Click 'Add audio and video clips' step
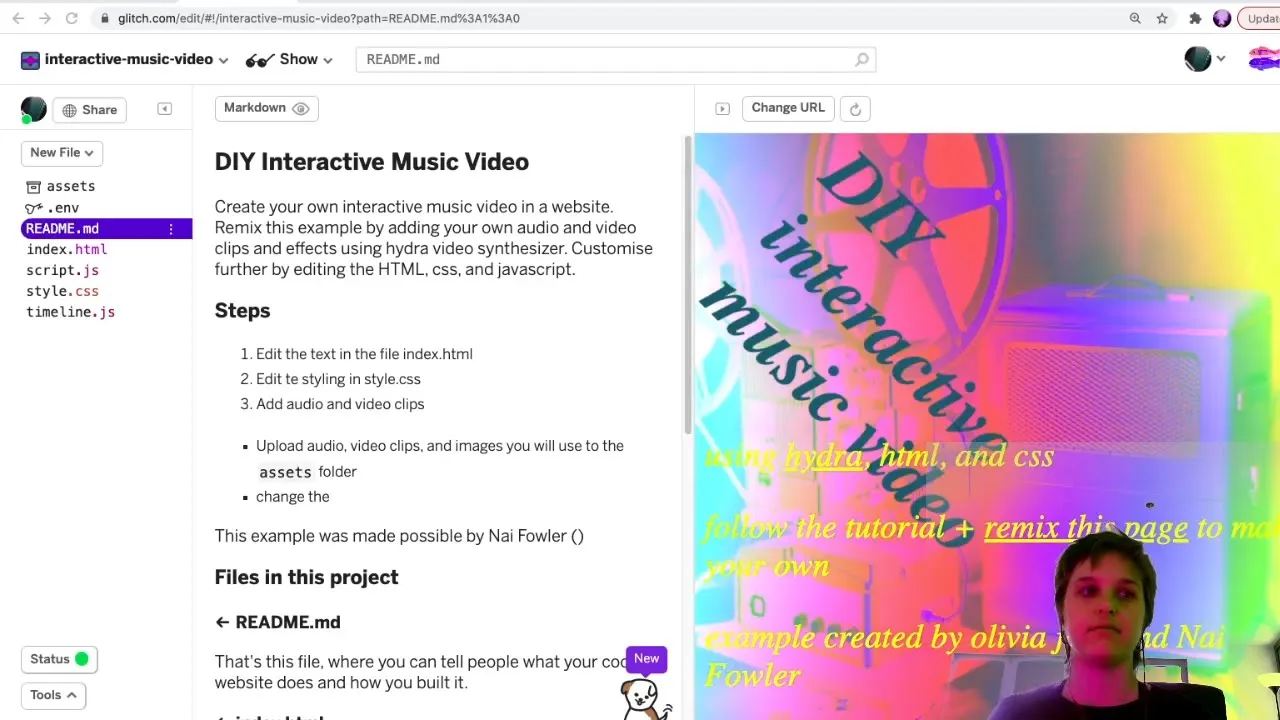 click(x=340, y=404)
